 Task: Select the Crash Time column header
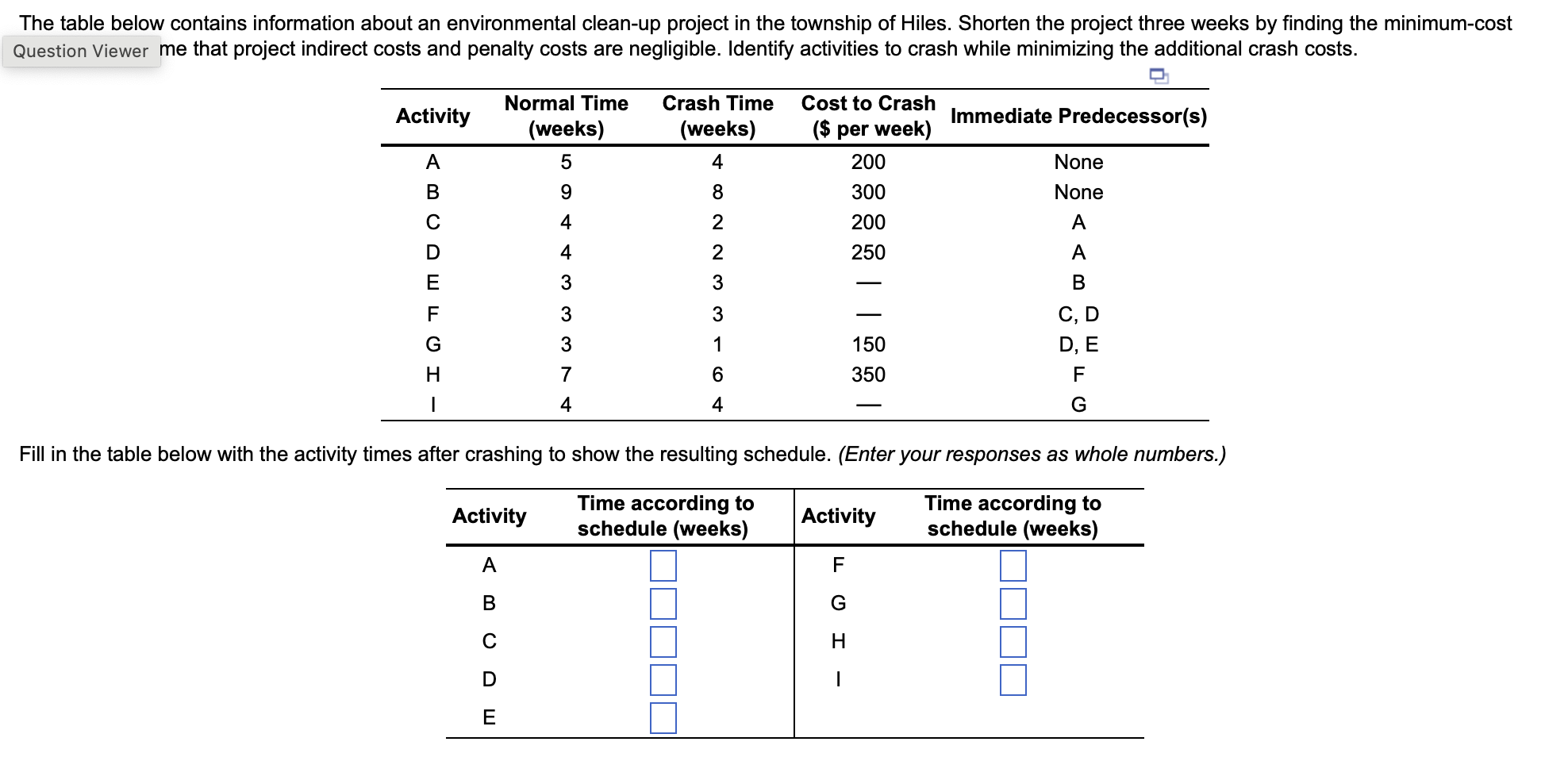pyautogui.click(x=717, y=116)
